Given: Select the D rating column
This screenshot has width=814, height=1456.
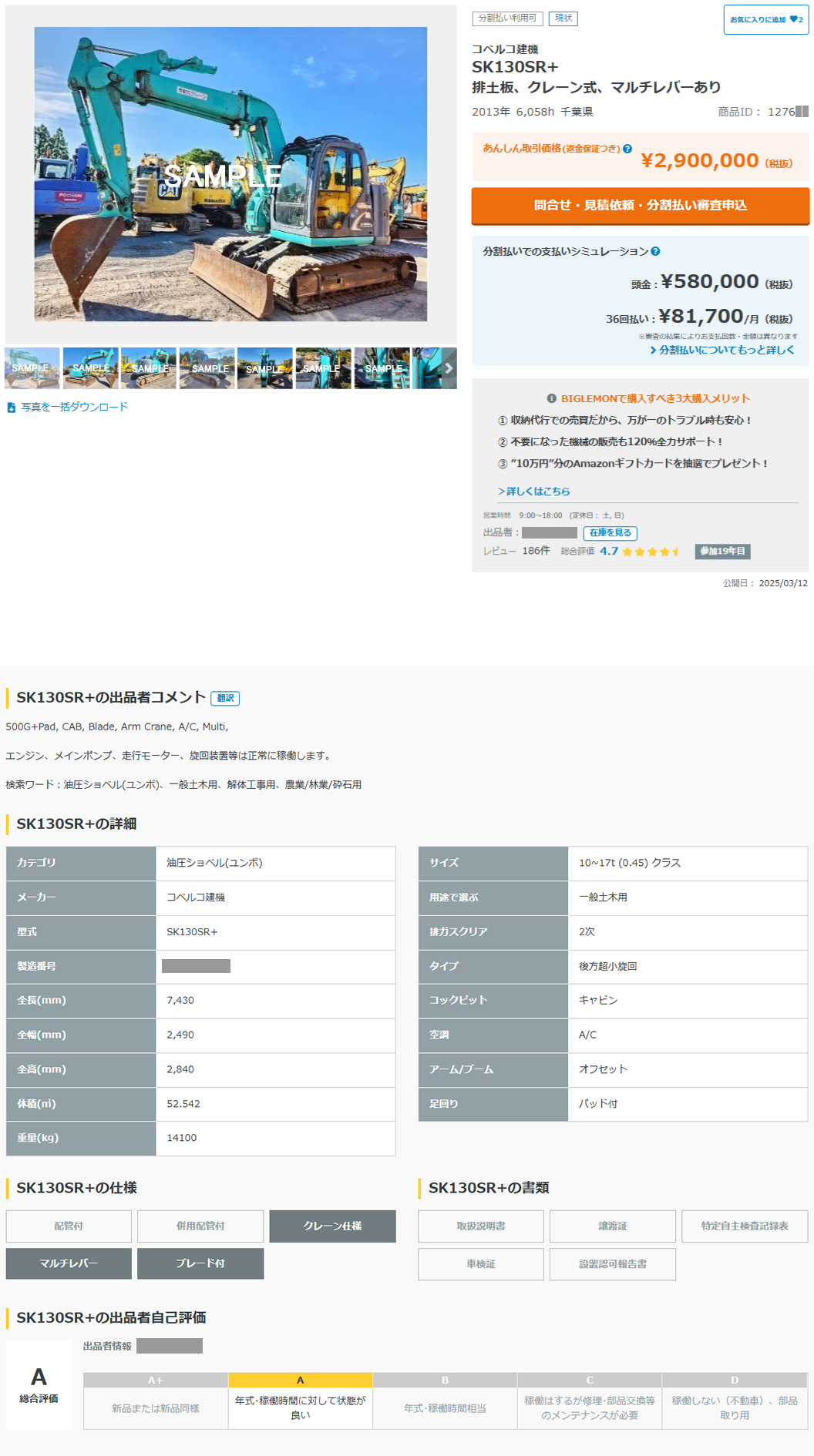Looking at the screenshot, I should pyautogui.click(x=735, y=1401).
